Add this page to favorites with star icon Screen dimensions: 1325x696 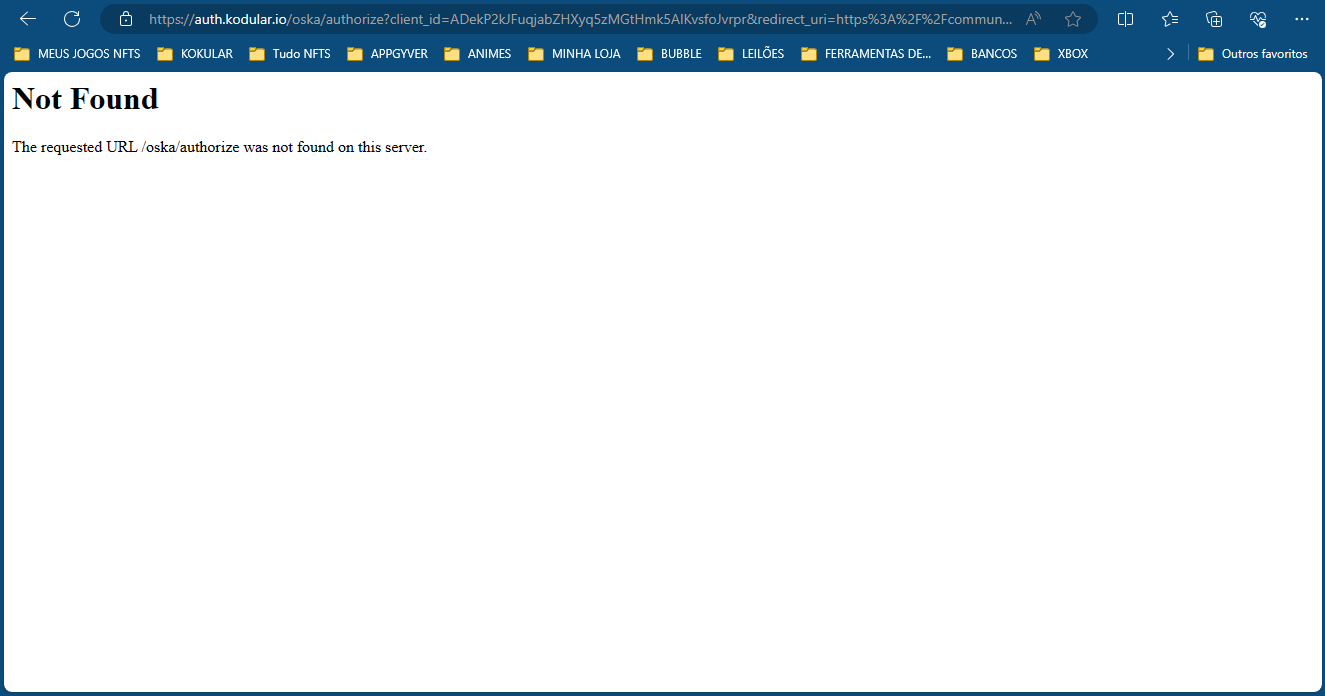tap(1073, 19)
